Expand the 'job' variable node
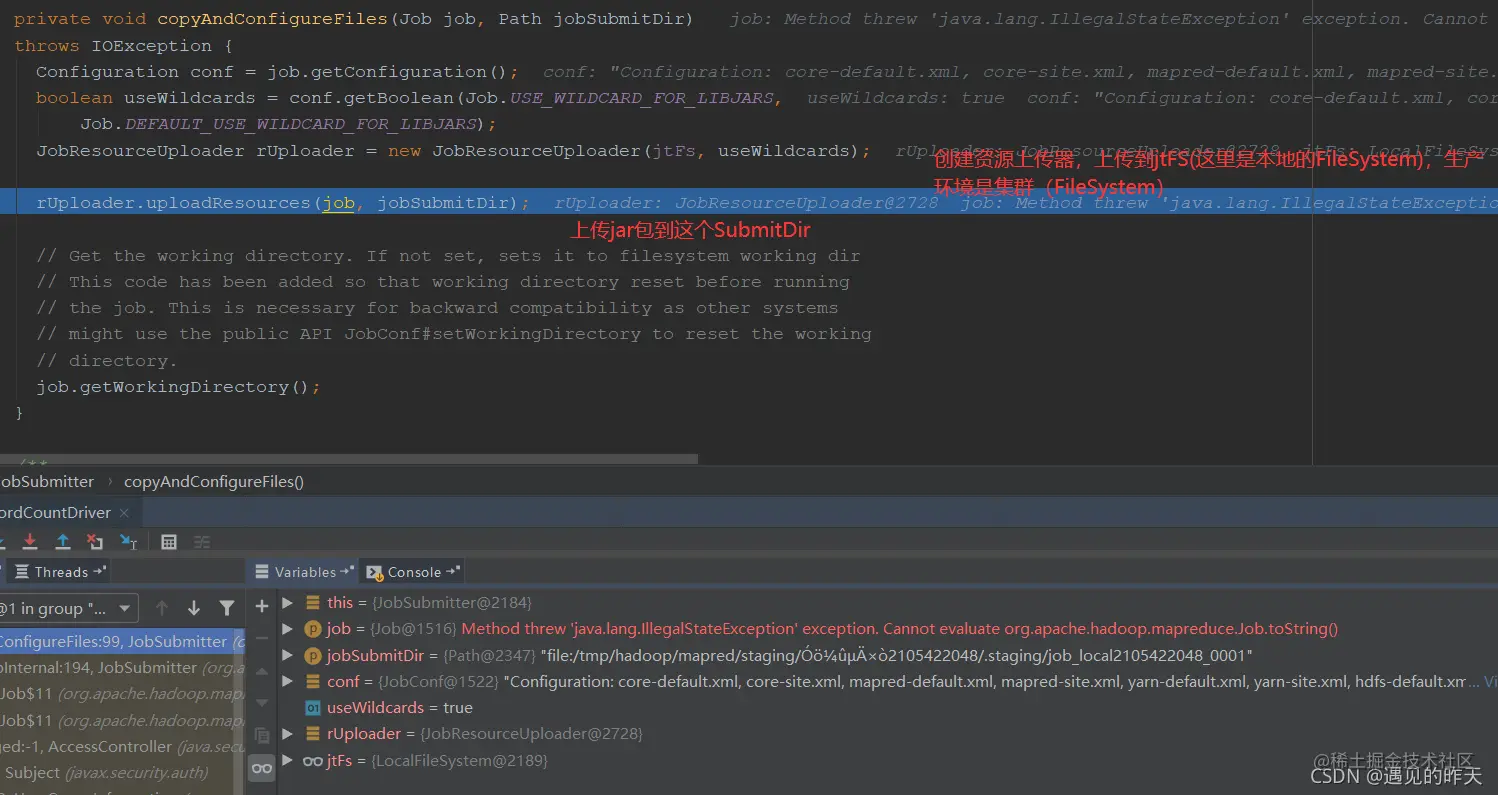1498x795 pixels. point(288,629)
